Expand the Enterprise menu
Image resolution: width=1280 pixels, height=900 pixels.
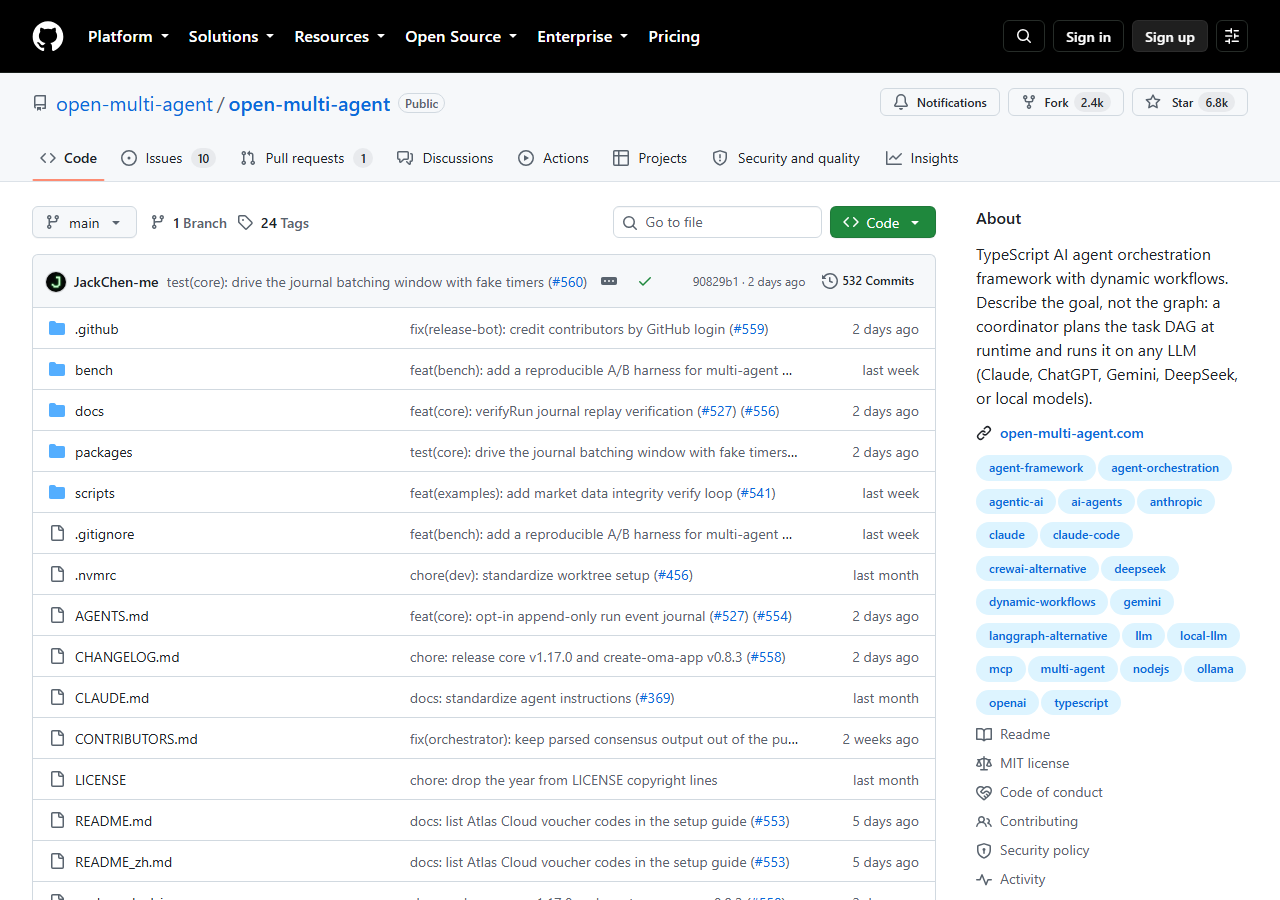(x=583, y=36)
